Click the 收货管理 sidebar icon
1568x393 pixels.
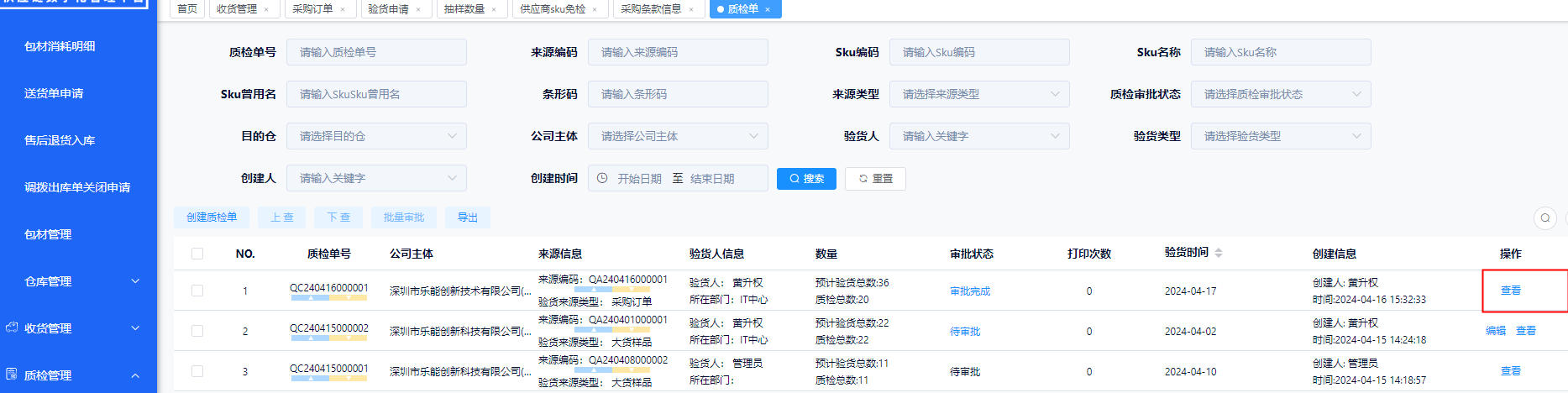(x=12, y=327)
